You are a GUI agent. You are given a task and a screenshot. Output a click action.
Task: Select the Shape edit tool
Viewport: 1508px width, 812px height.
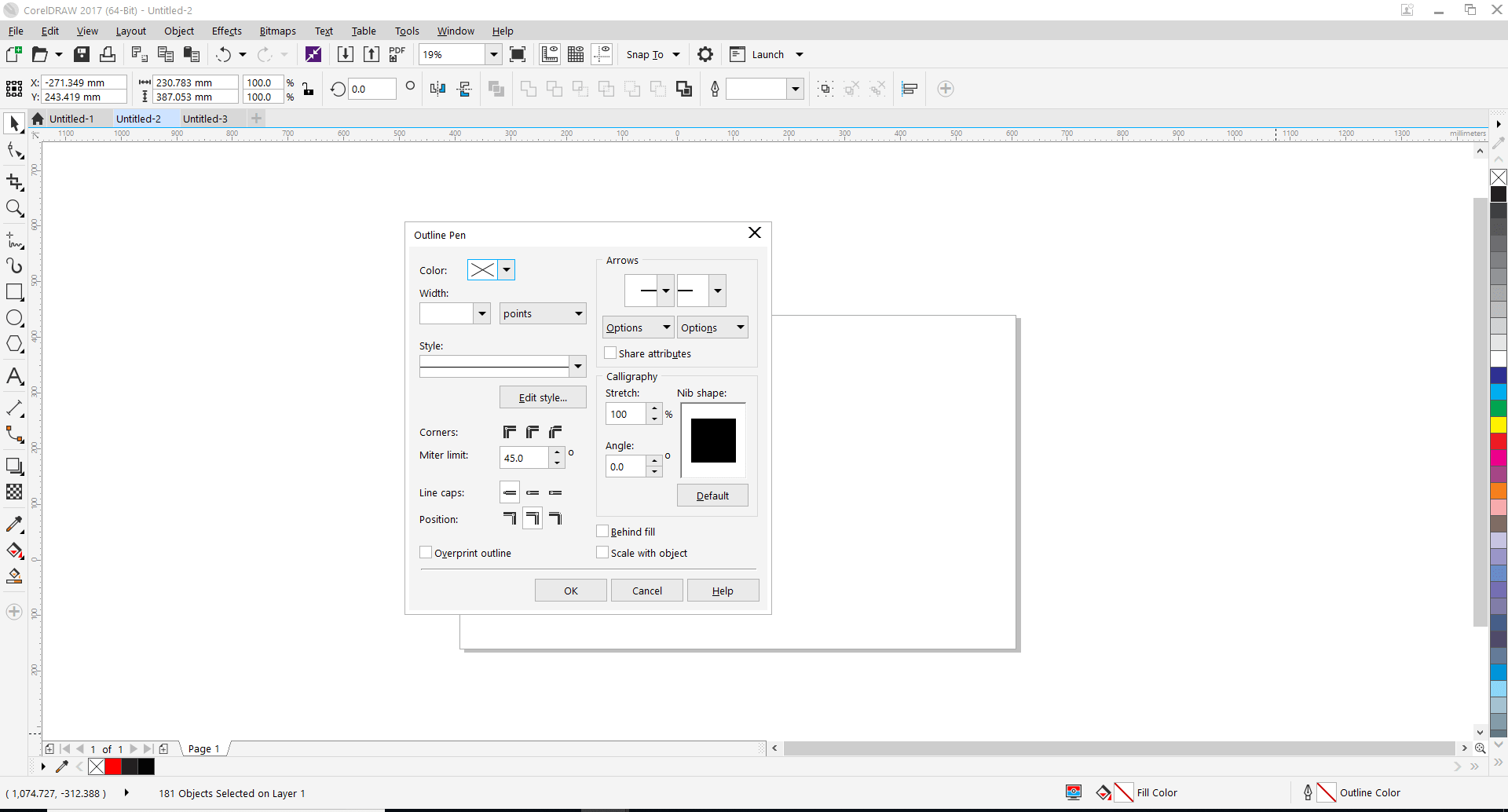point(14,150)
